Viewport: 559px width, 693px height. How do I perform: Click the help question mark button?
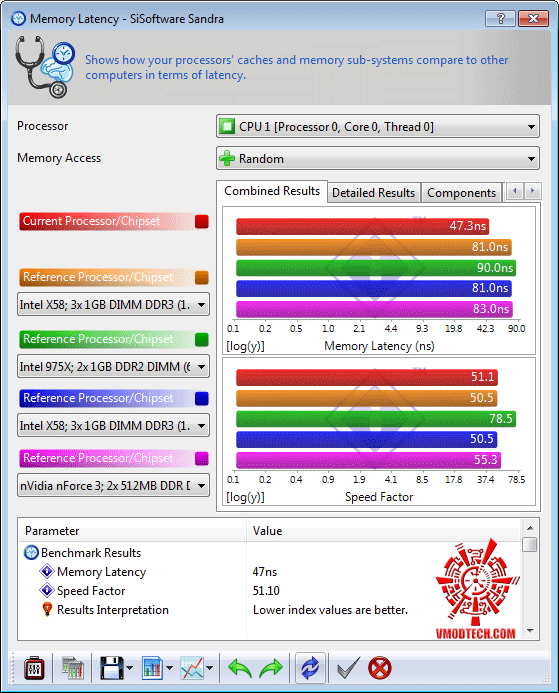point(500,19)
